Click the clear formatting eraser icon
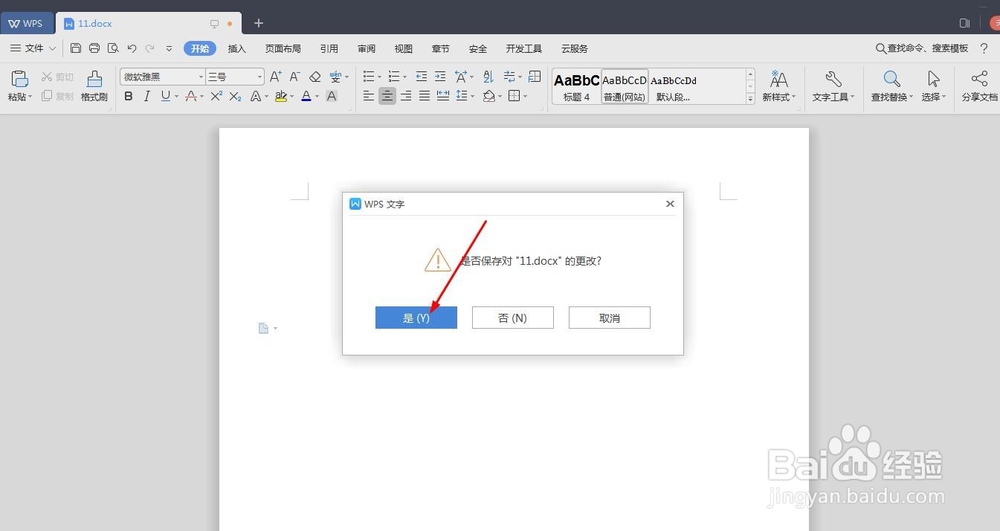This screenshot has height=531, width=1000. [x=315, y=76]
